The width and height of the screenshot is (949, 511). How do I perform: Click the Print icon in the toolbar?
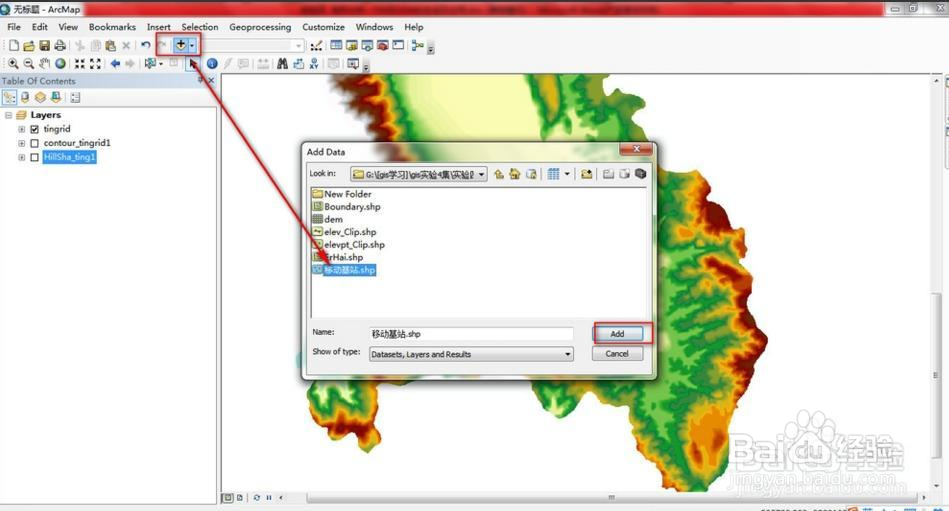(x=60, y=45)
